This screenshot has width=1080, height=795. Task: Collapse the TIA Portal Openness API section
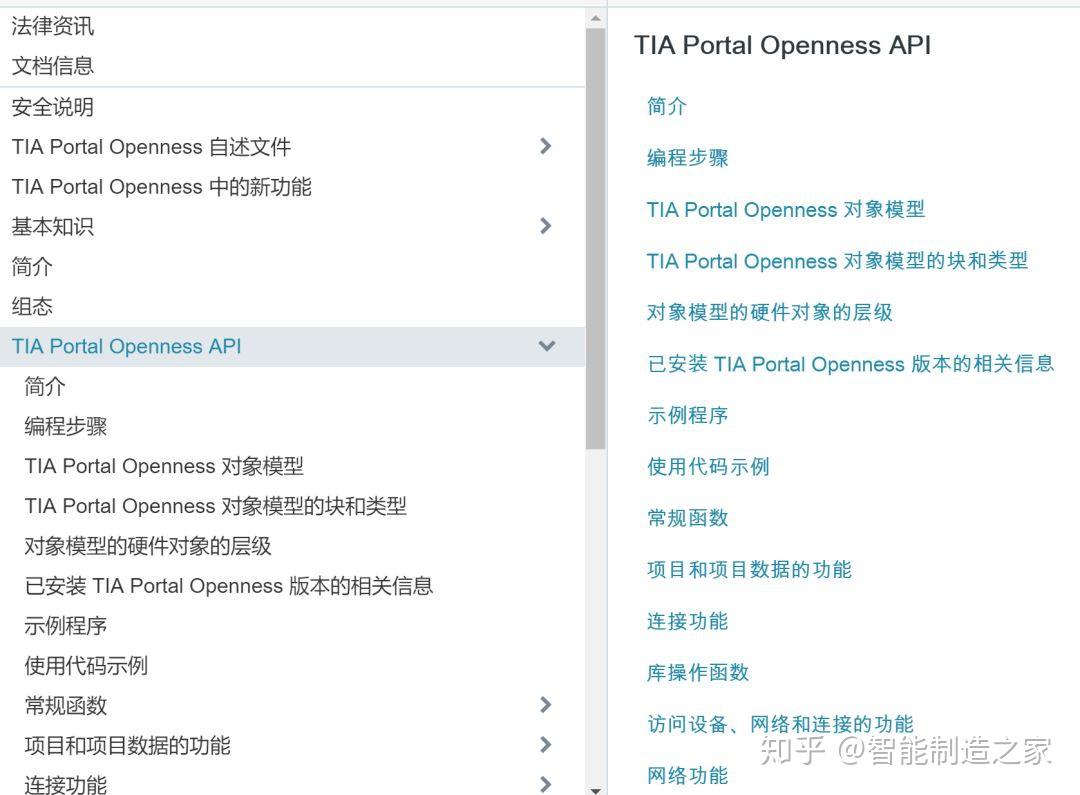pyautogui.click(x=545, y=346)
